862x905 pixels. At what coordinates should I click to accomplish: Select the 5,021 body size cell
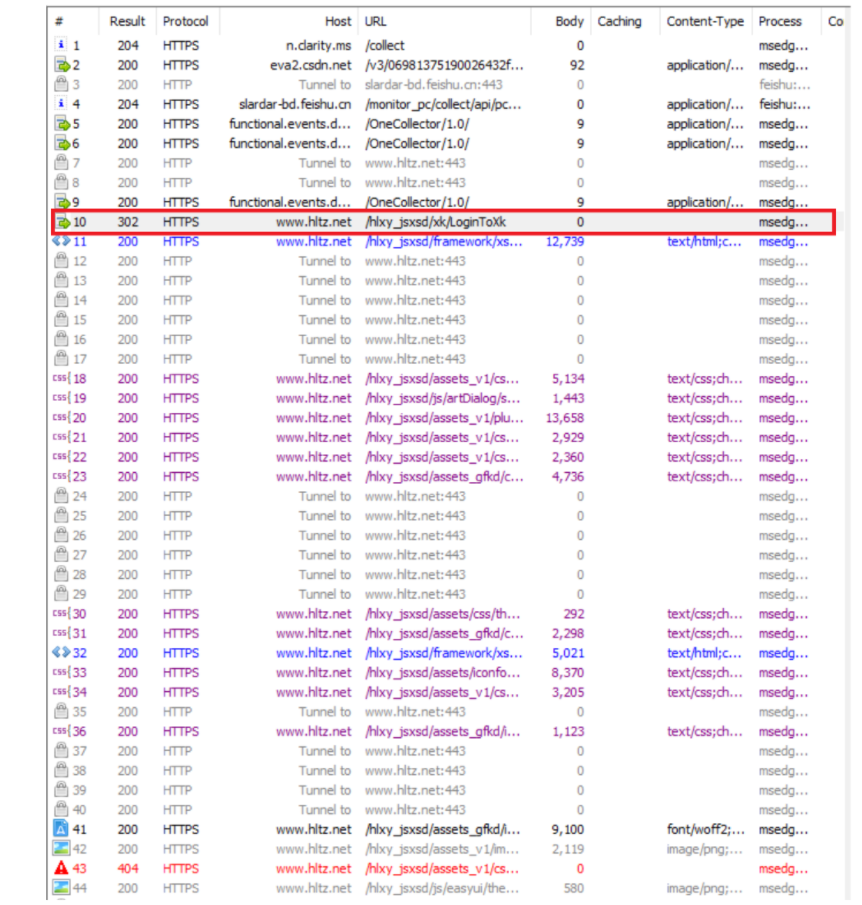pos(568,653)
